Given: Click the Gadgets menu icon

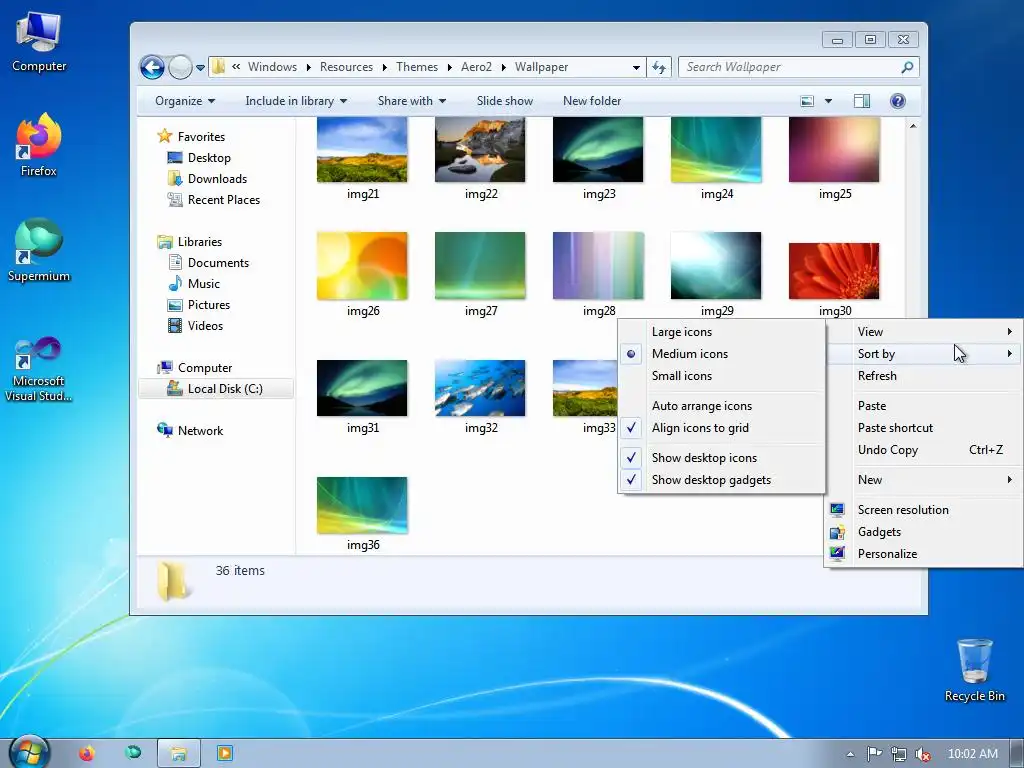Looking at the screenshot, I should click(837, 532).
